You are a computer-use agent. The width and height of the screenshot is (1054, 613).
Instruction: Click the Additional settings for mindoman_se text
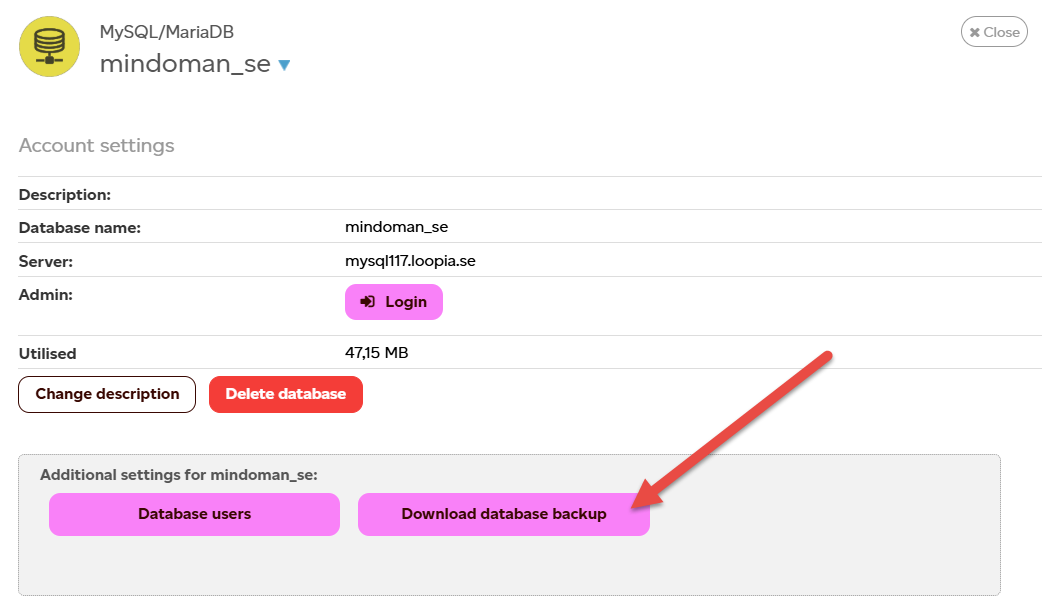coord(179,475)
